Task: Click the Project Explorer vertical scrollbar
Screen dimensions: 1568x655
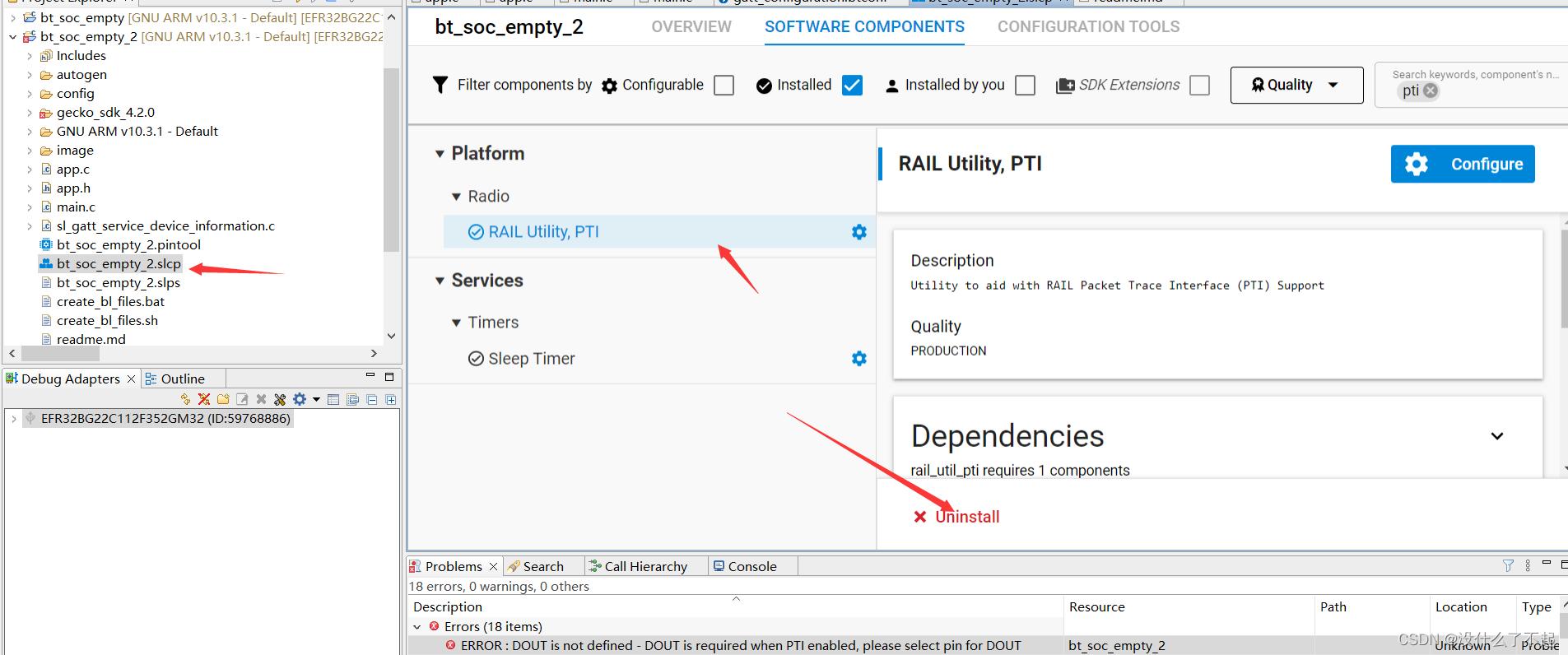Action: click(391, 160)
